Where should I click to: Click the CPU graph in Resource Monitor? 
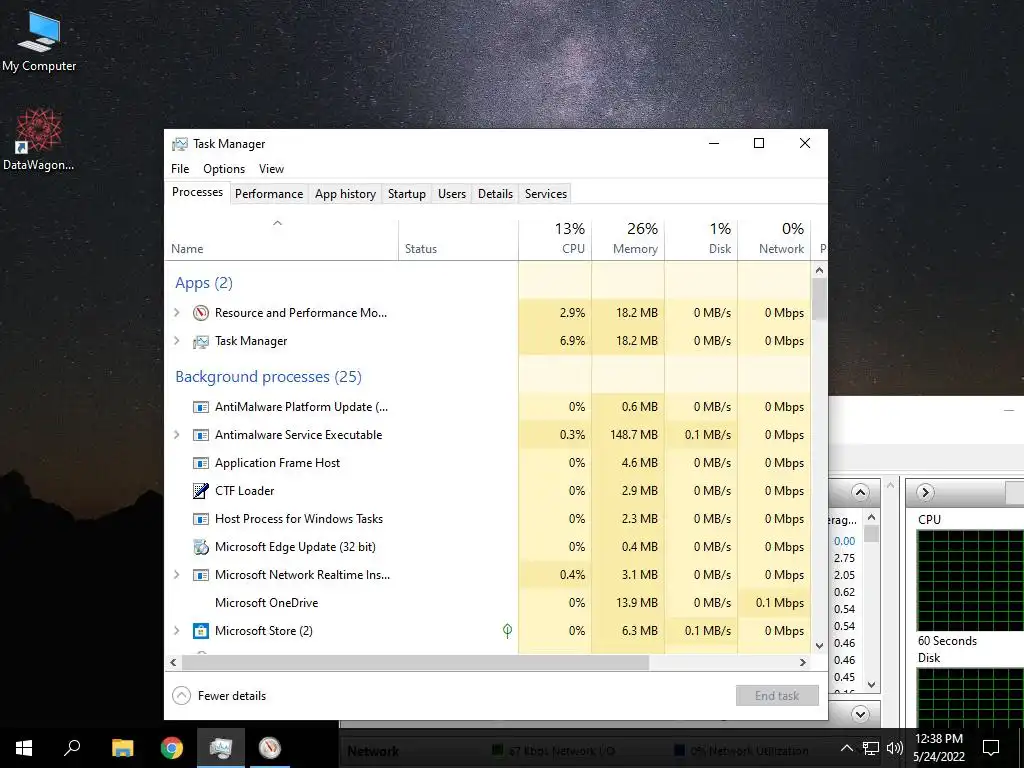(x=970, y=580)
